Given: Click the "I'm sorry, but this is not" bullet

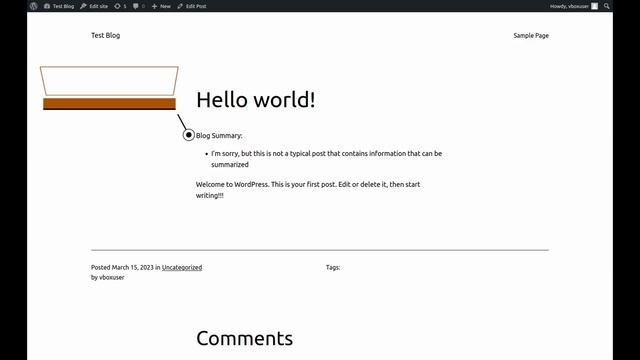Looking at the screenshot, I should pos(327,159).
